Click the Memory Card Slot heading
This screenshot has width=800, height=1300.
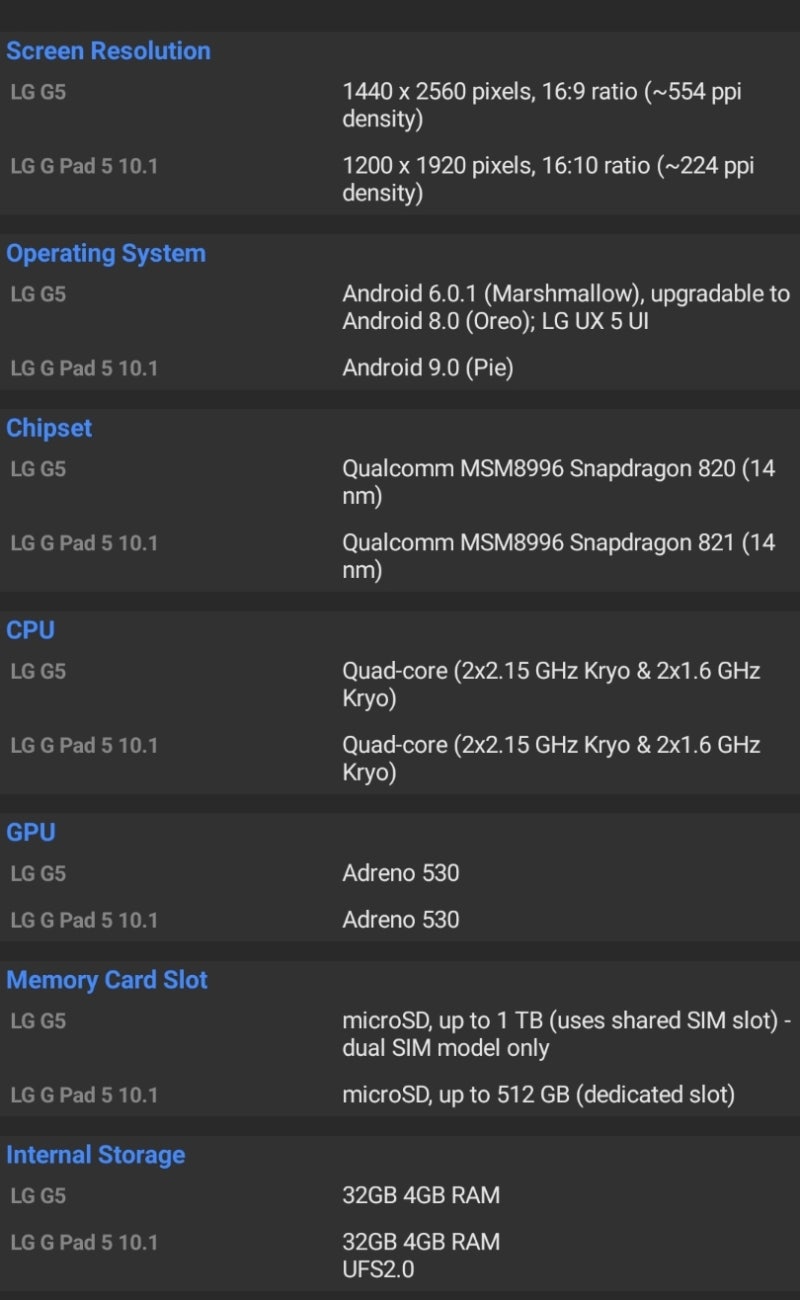107,980
